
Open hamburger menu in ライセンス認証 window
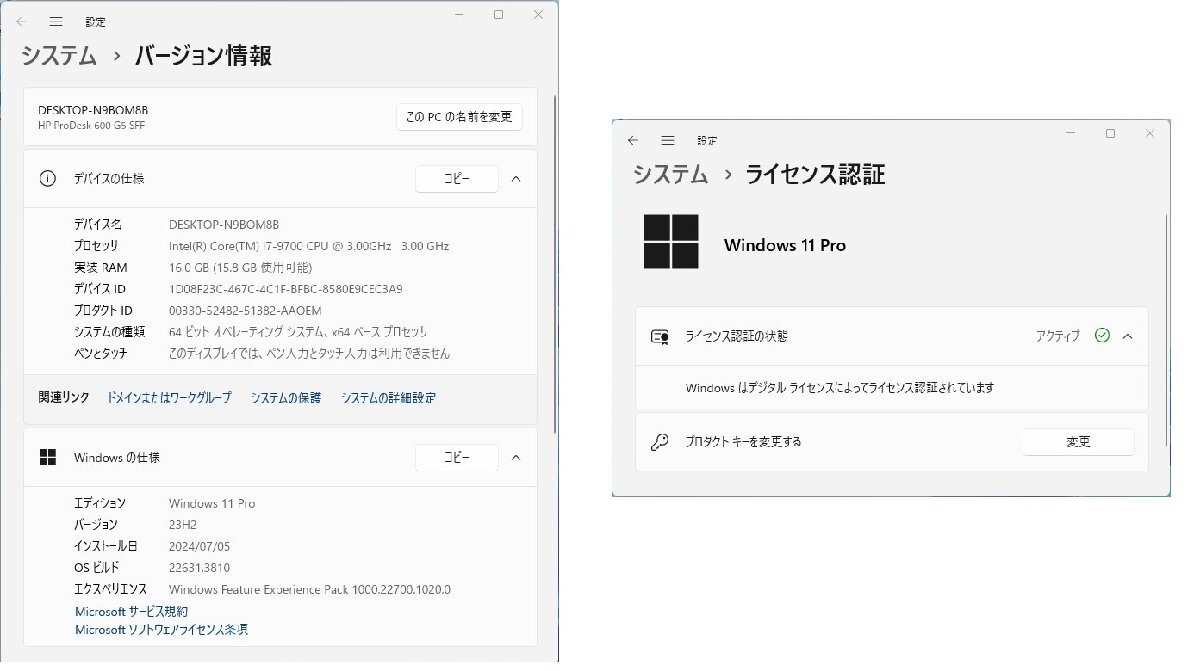pos(668,141)
